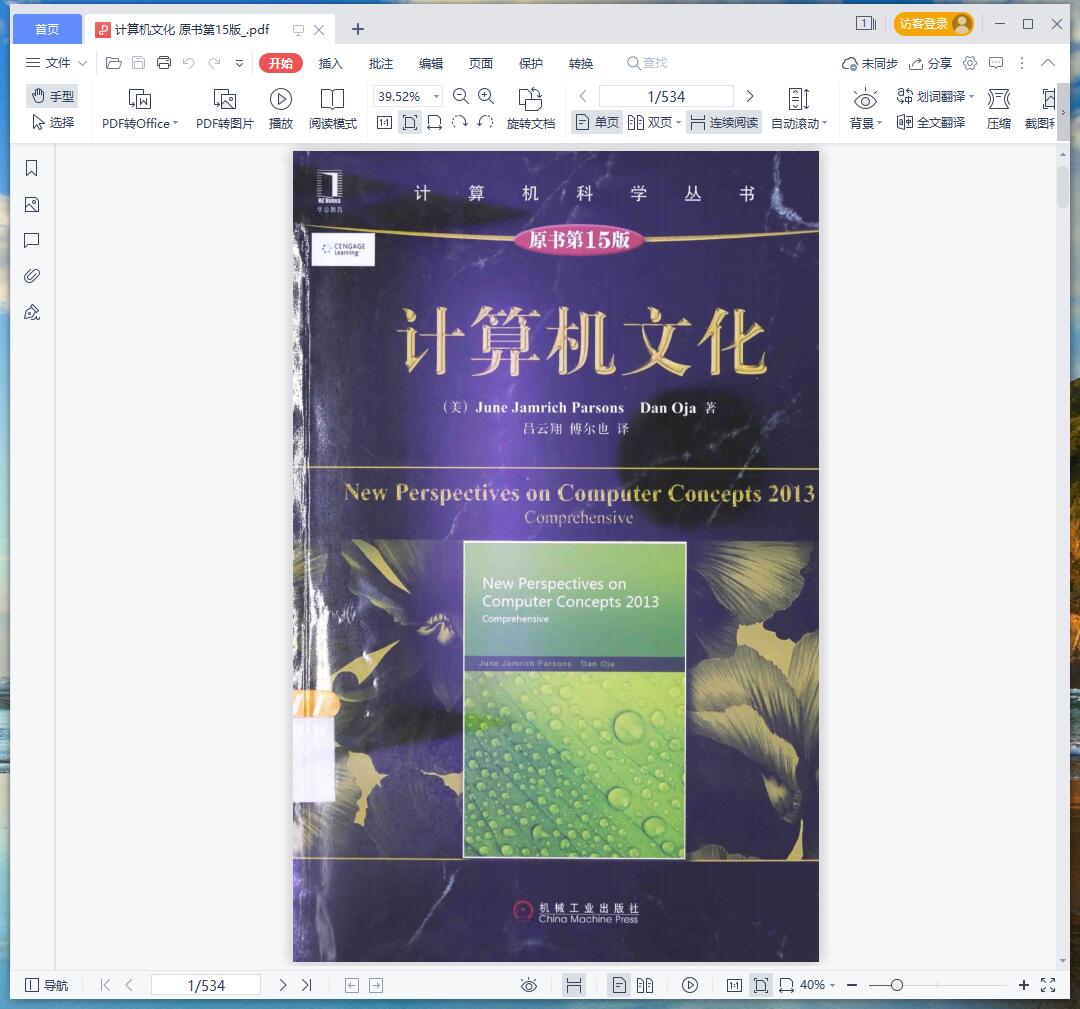Open the comments panel in sidebar
The width and height of the screenshot is (1080, 1009).
[32, 240]
